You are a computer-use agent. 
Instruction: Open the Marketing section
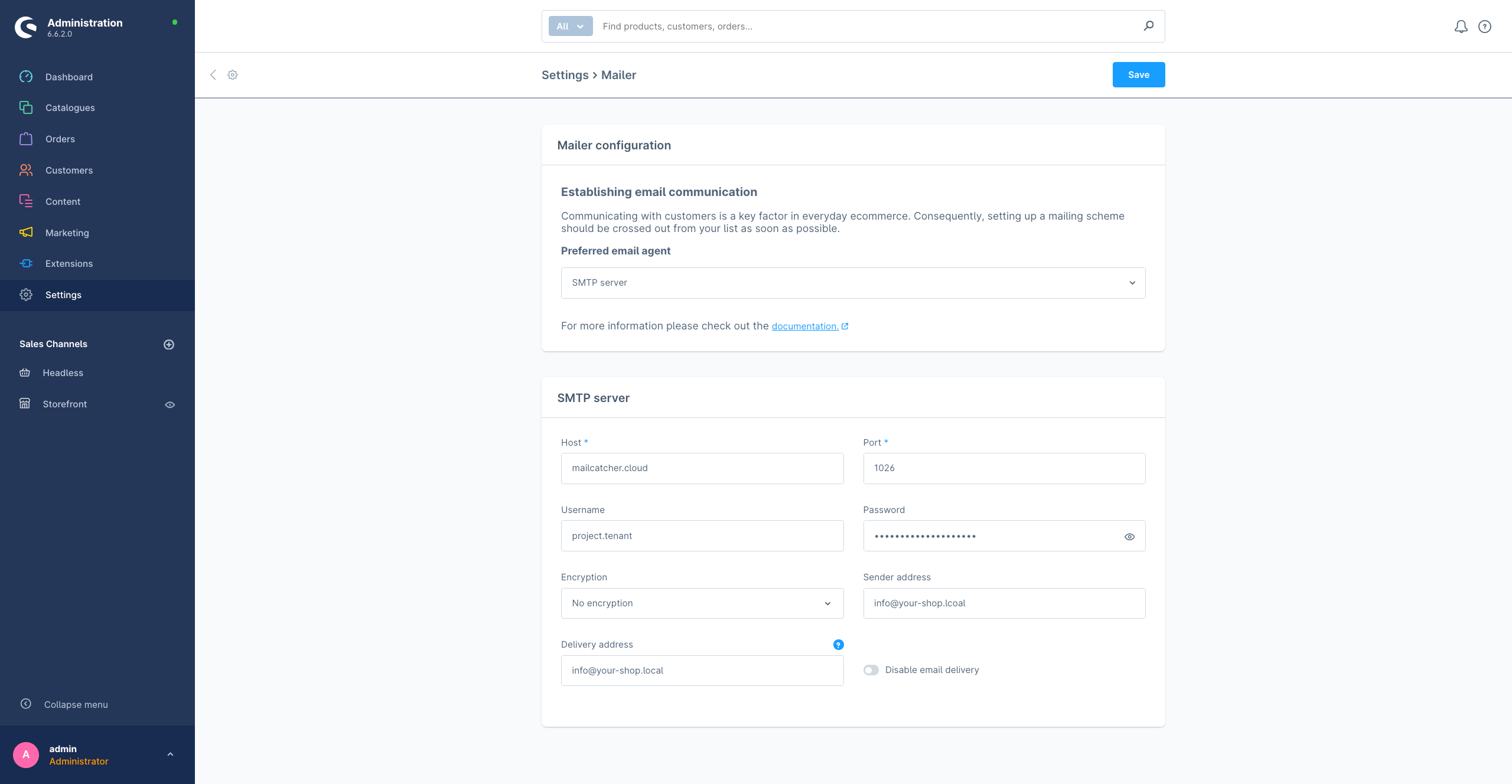(67, 233)
